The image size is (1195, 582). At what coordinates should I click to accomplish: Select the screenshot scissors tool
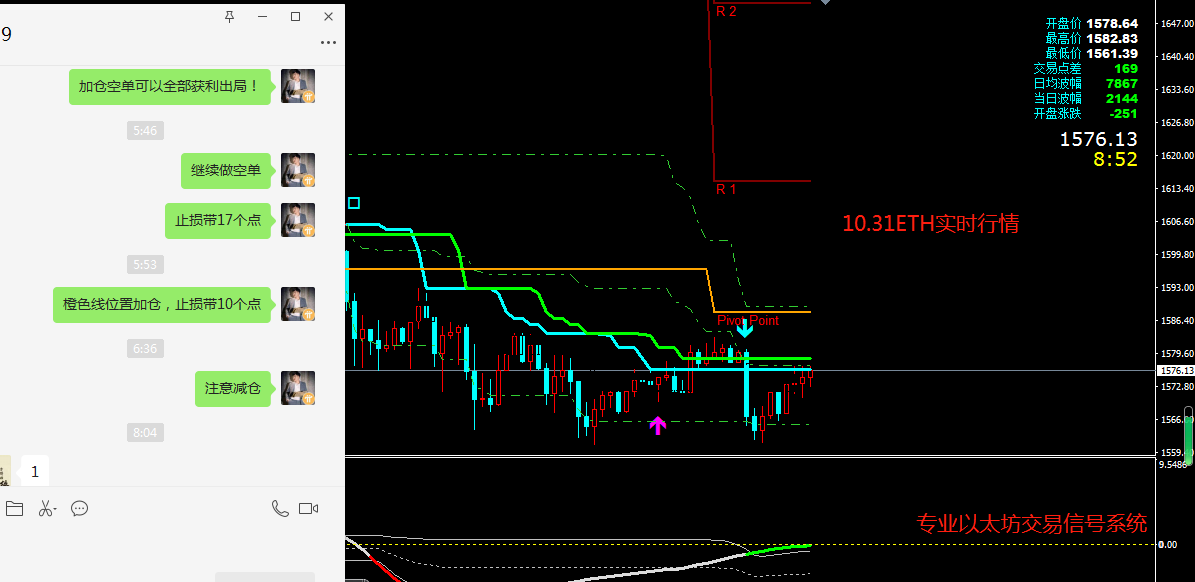coord(45,509)
